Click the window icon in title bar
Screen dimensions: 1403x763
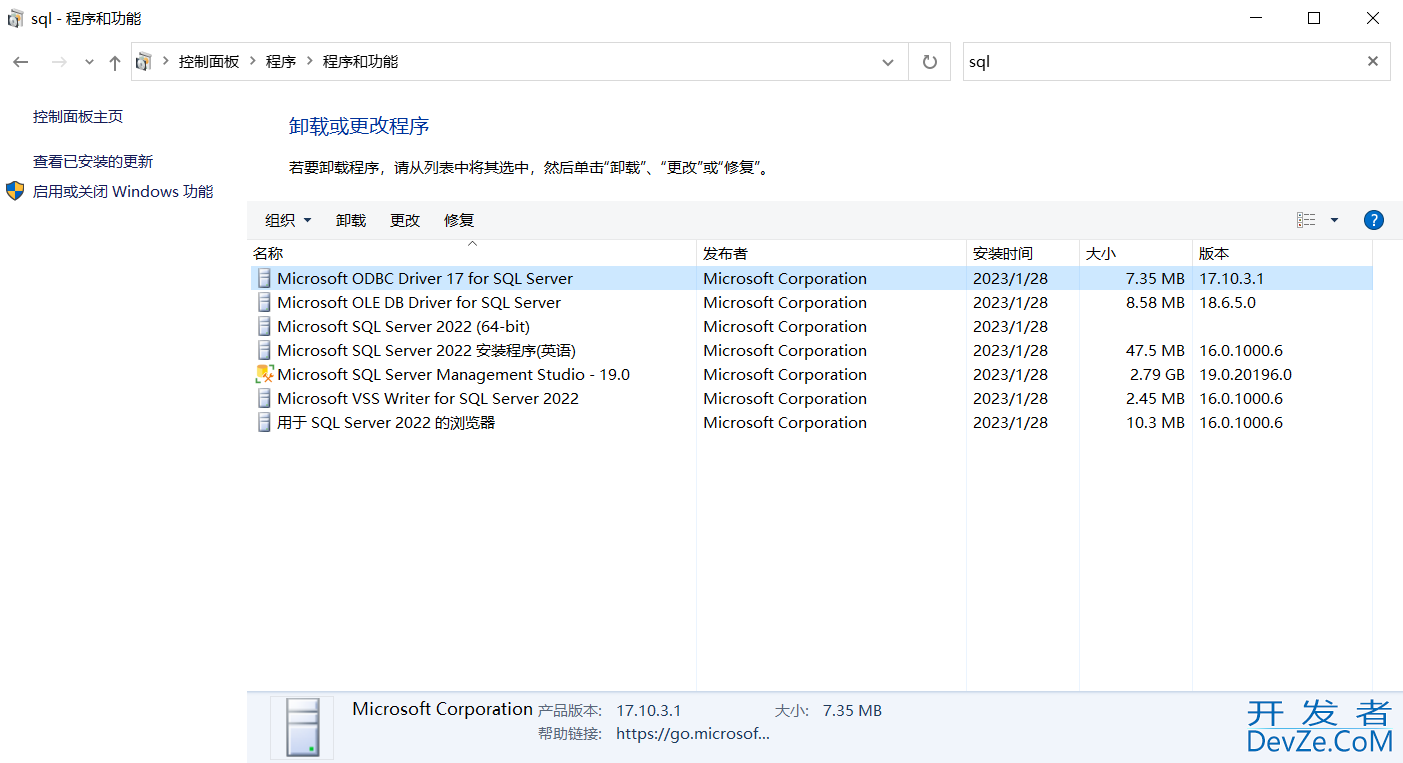click(x=15, y=18)
